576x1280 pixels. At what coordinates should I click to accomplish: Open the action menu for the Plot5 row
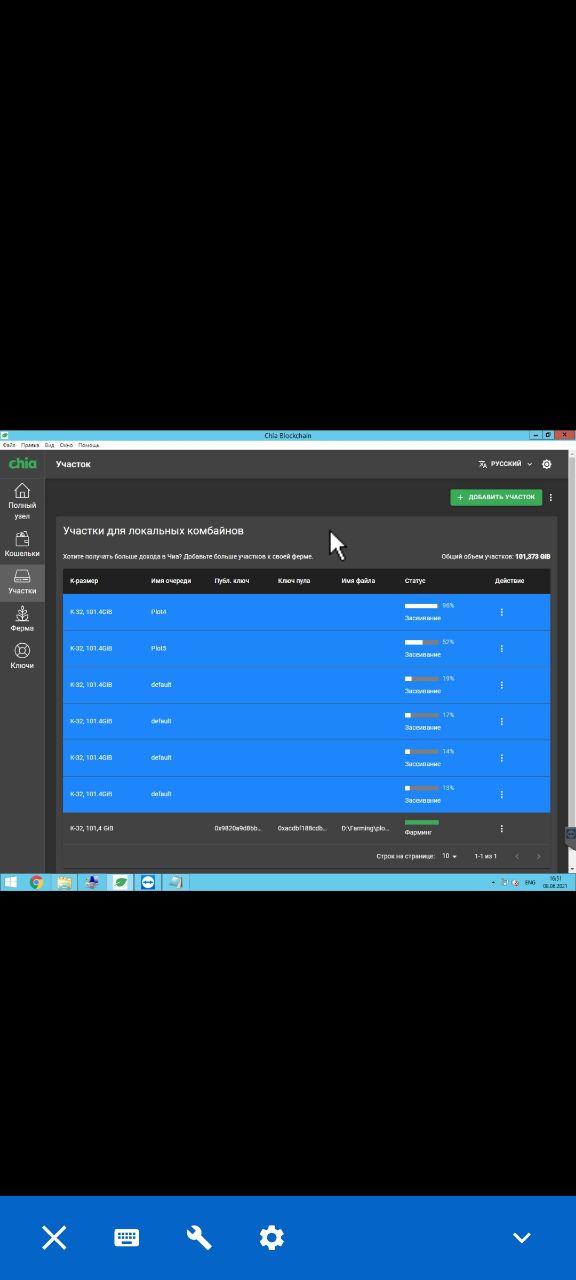[501, 648]
